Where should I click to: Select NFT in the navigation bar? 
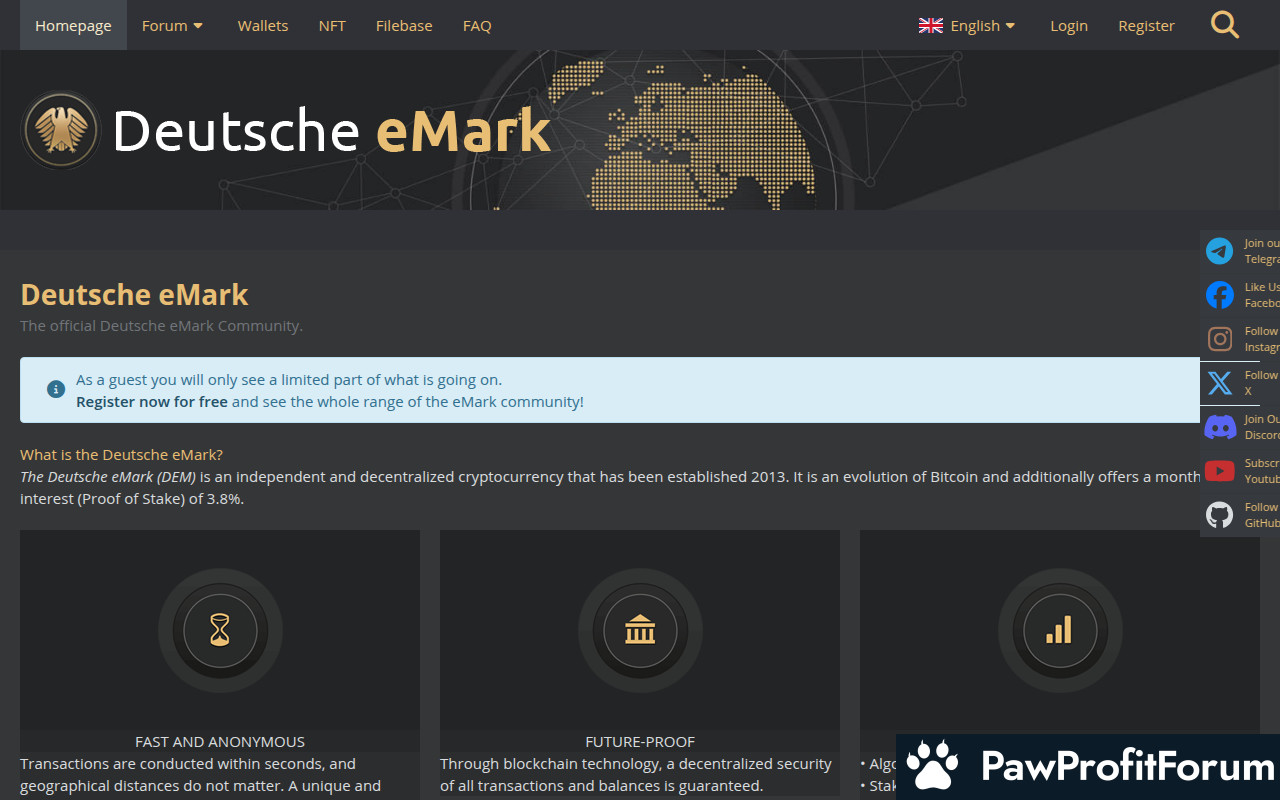pos(332,26)
